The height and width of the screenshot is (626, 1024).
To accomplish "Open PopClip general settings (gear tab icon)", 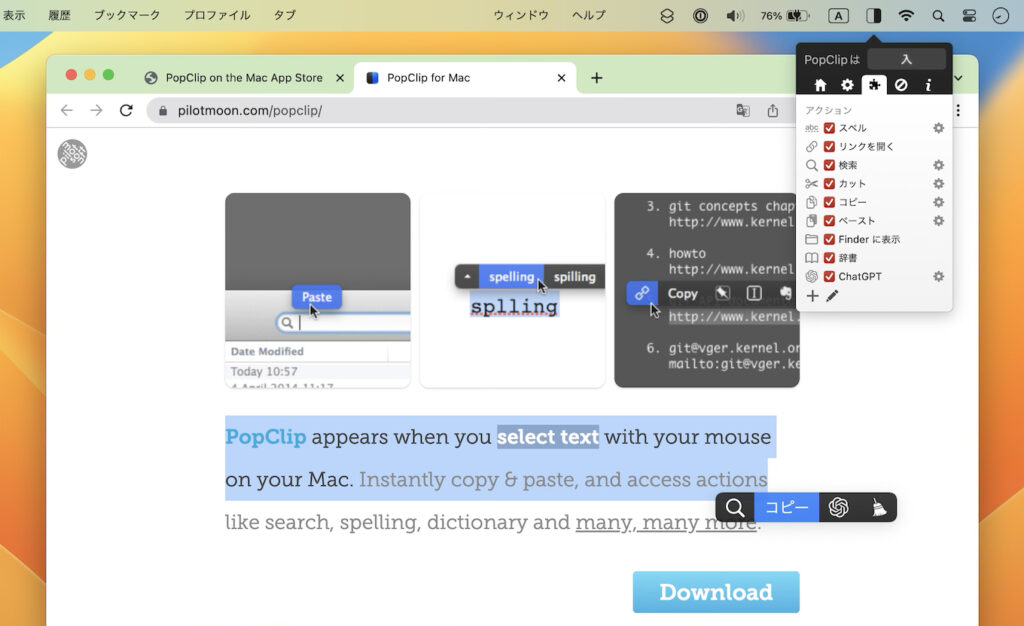I will coord(846,85).
